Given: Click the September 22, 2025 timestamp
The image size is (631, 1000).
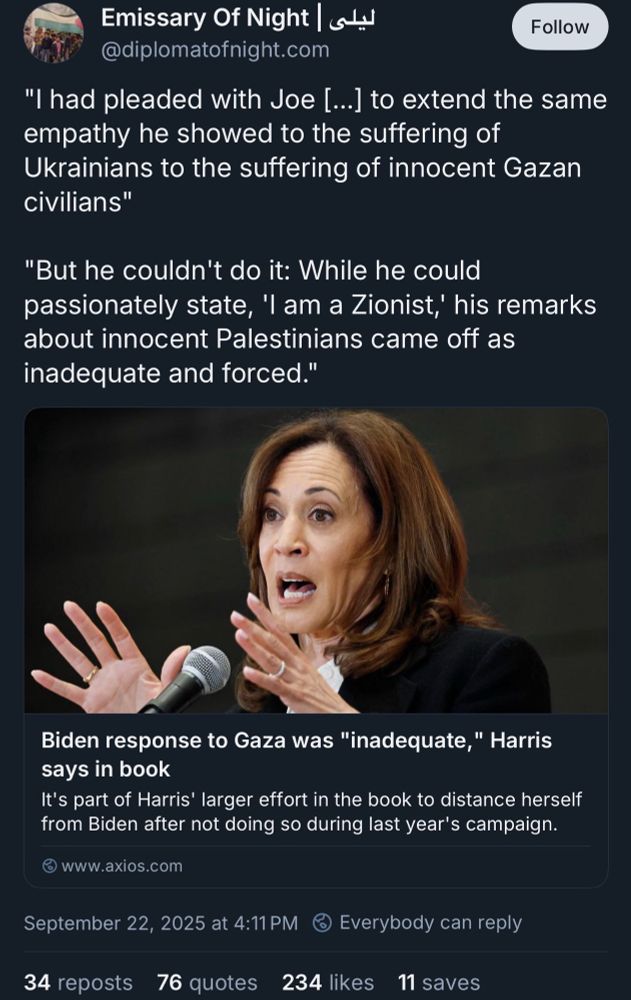Looking at the screenshot, I should tap(161, 923).
